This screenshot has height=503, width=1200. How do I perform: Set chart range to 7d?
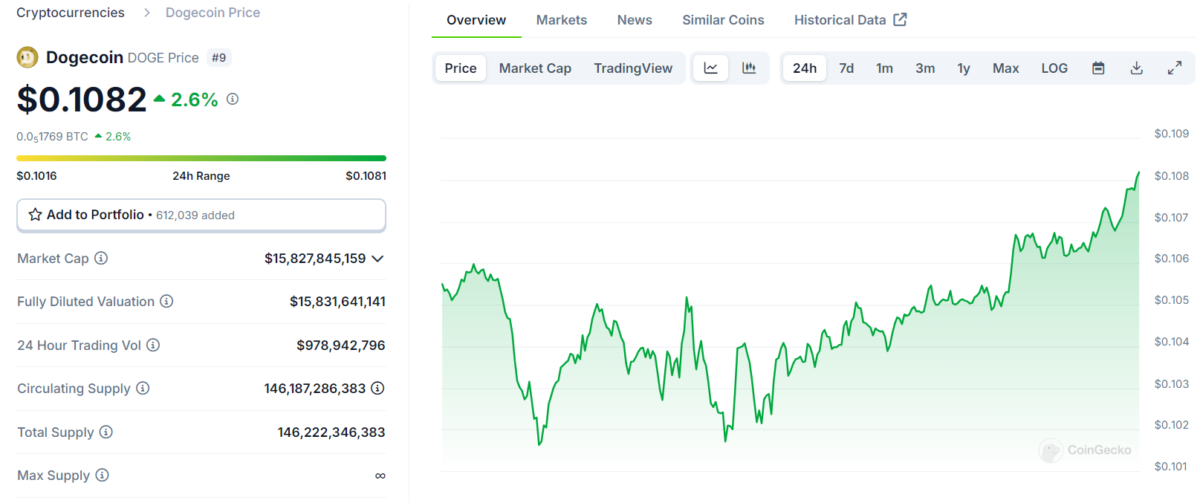(846, 68)
